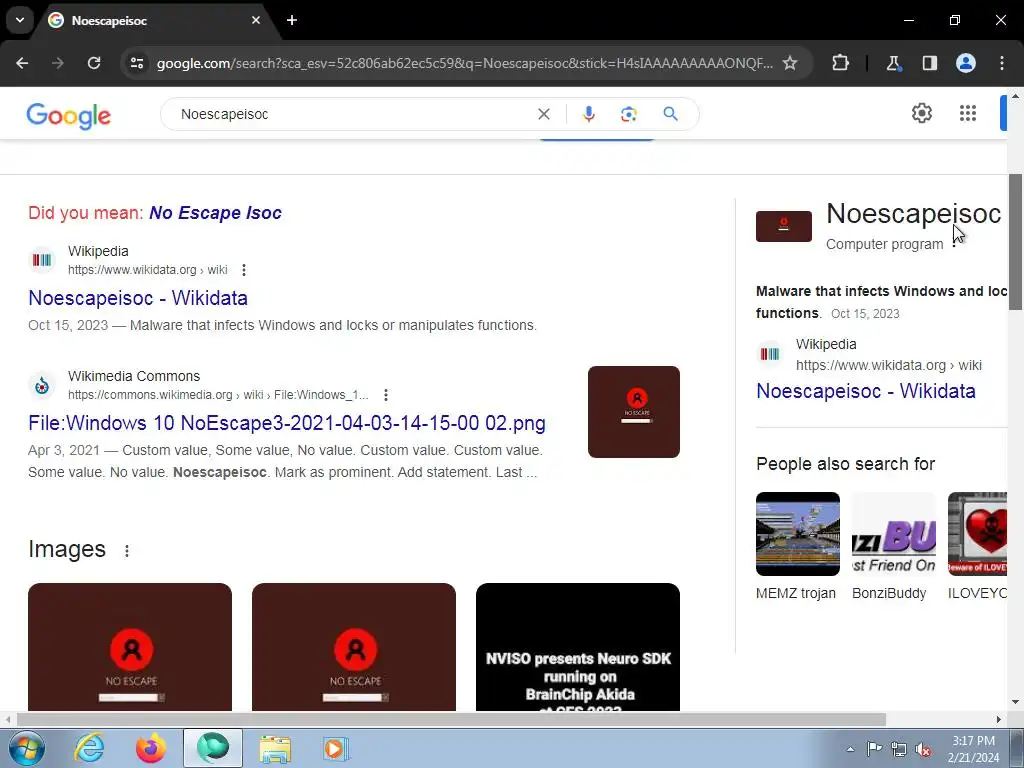Go to the Google logo homepage

(x=69, y=116)
